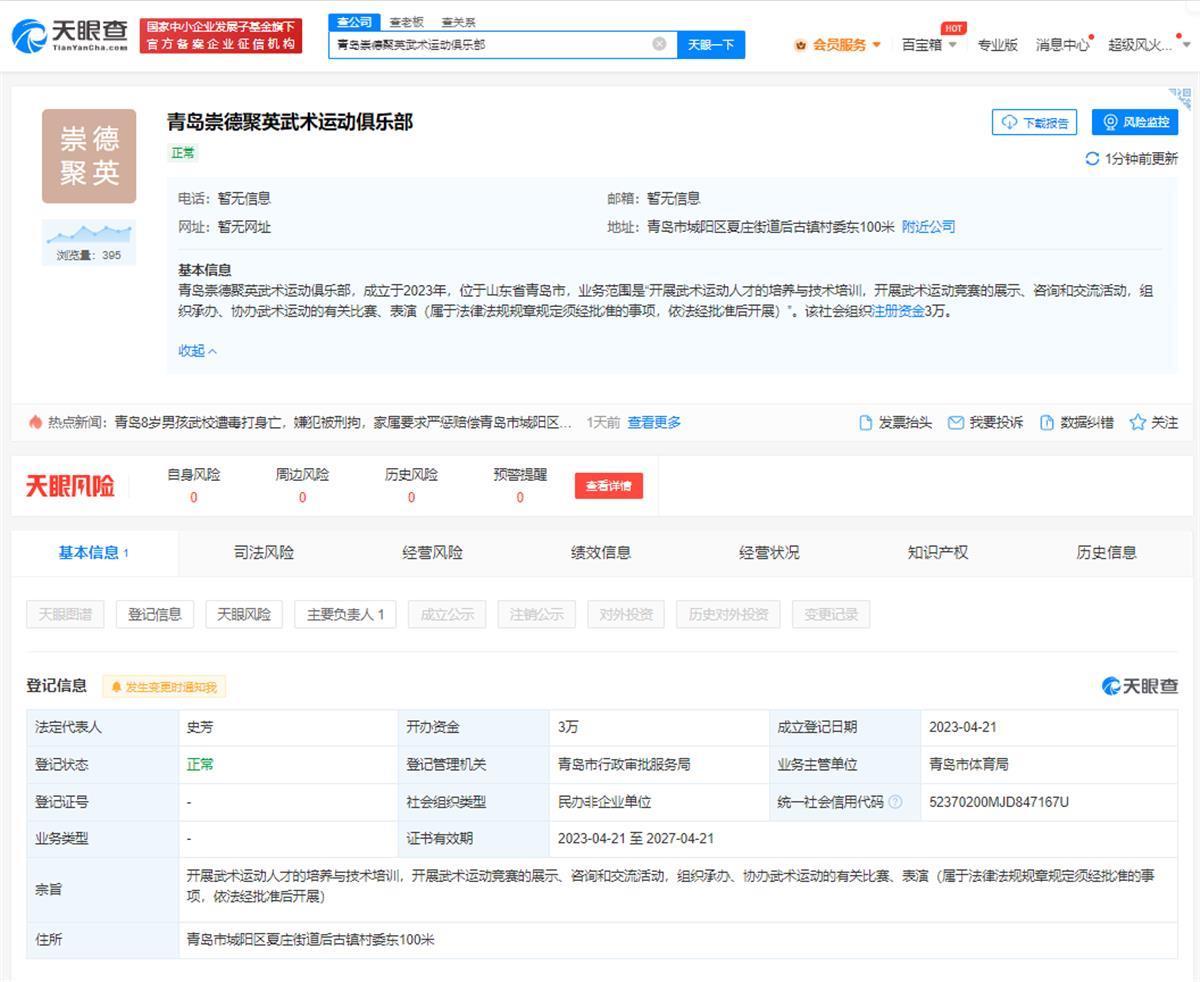
Task: Click the TianYanCha logo at top left
Action: 70,37
